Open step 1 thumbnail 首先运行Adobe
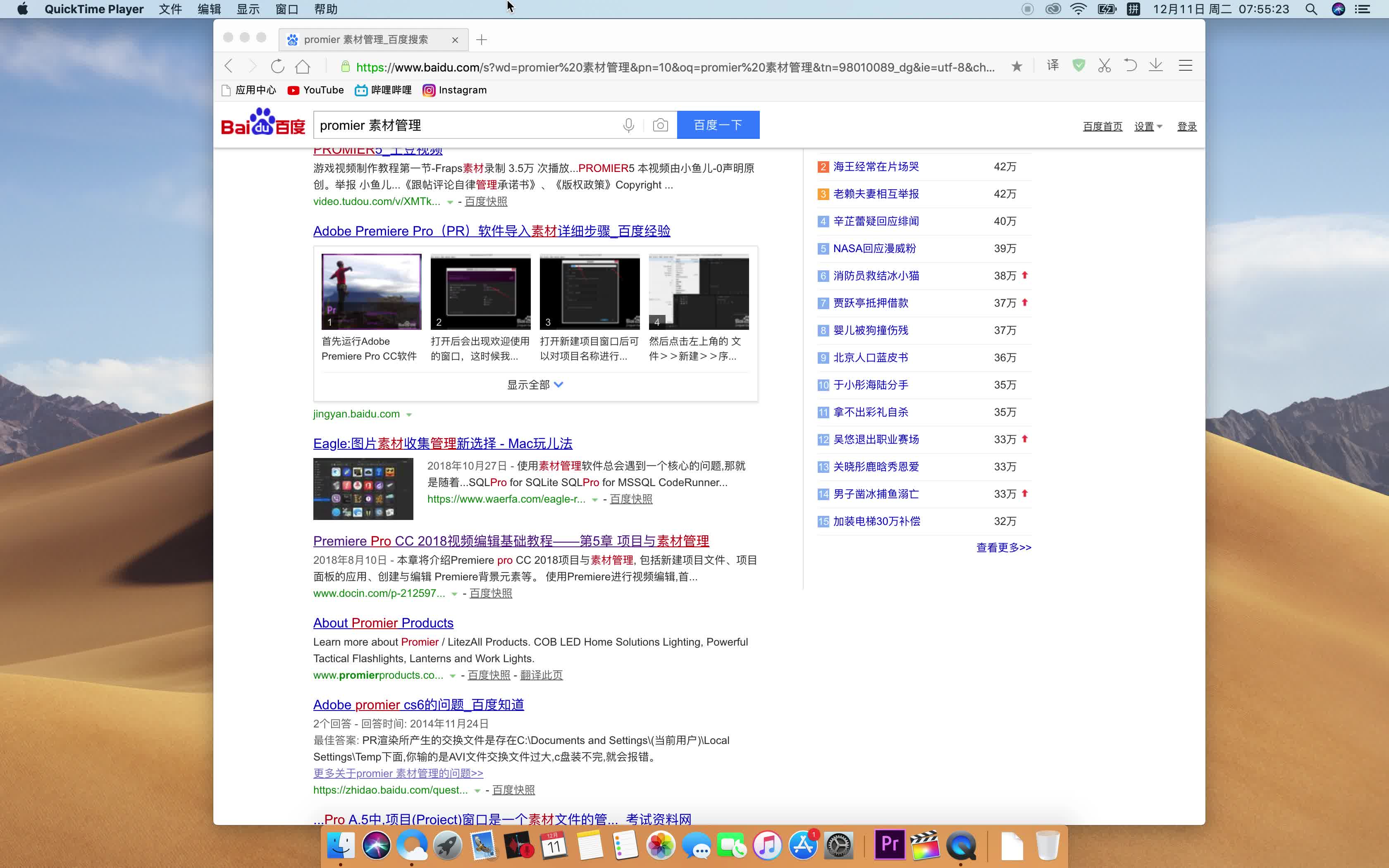The width and height of the screenshot is (1389, 868). pos(371,292)
